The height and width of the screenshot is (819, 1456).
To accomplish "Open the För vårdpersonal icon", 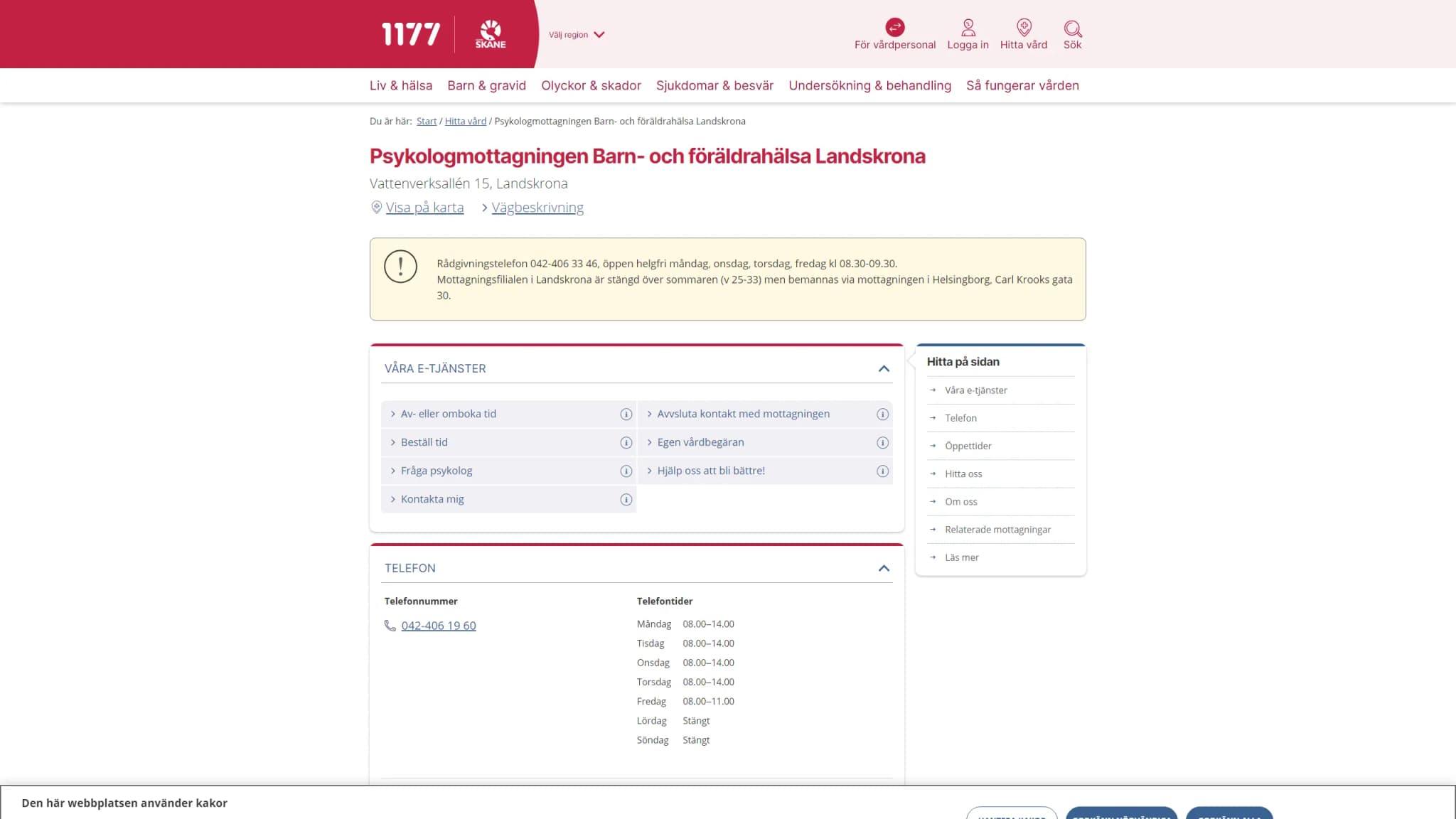I will point(894,27).
